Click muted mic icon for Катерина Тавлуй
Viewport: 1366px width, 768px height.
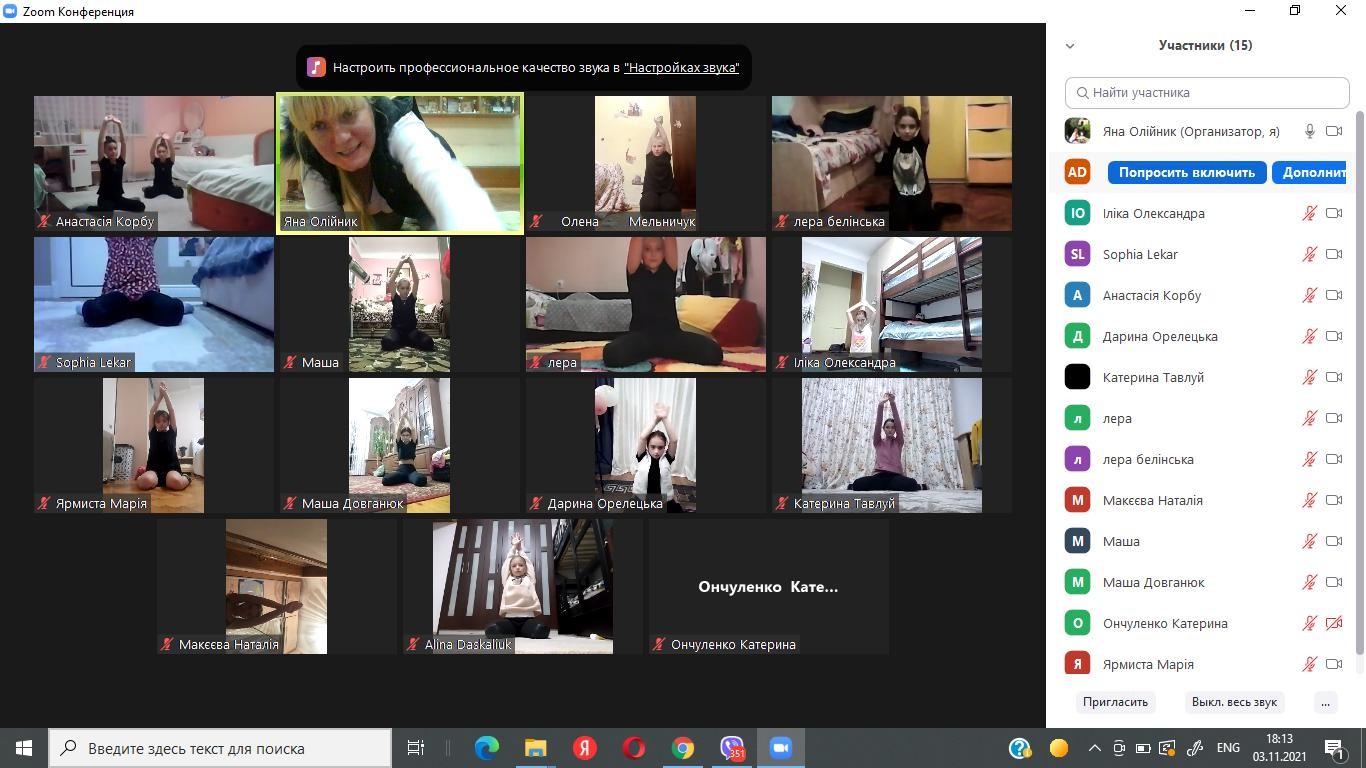point(1309,377)
